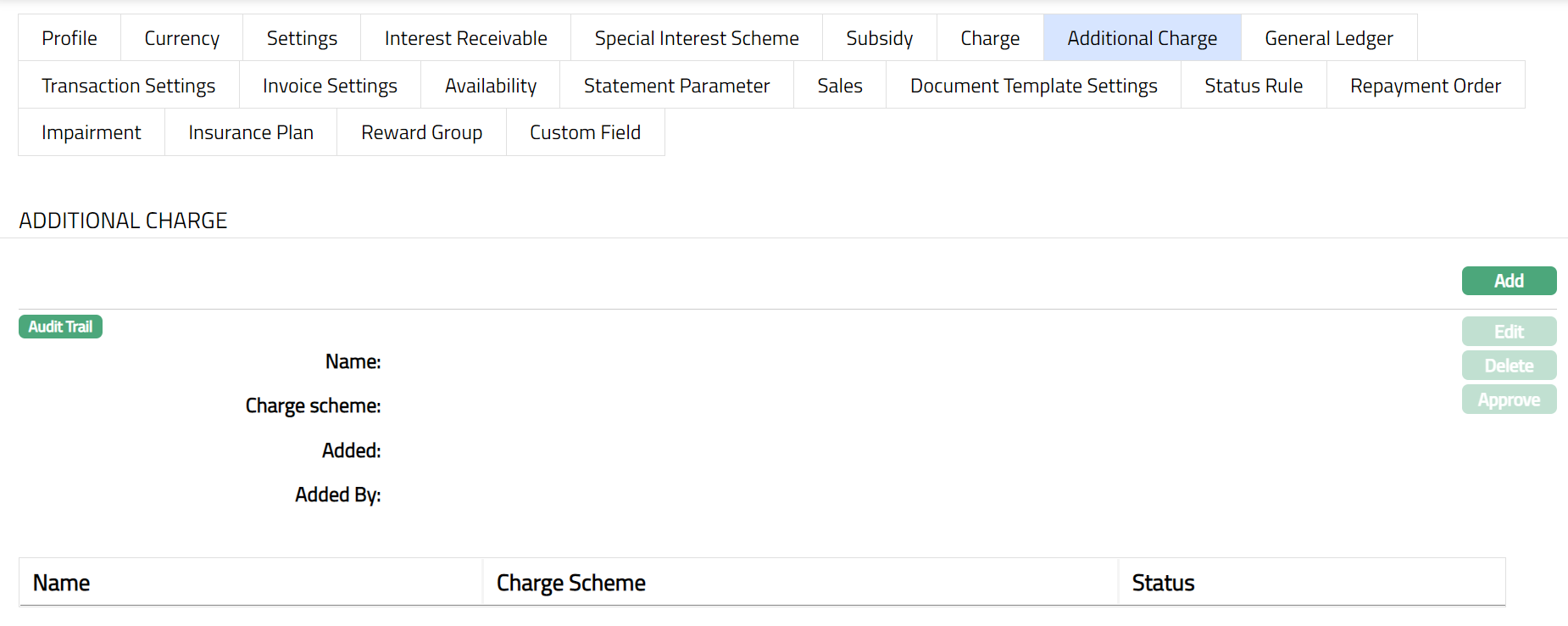Switch to Invoice Settings tab

pyautogui.click(x=330, y=86)
